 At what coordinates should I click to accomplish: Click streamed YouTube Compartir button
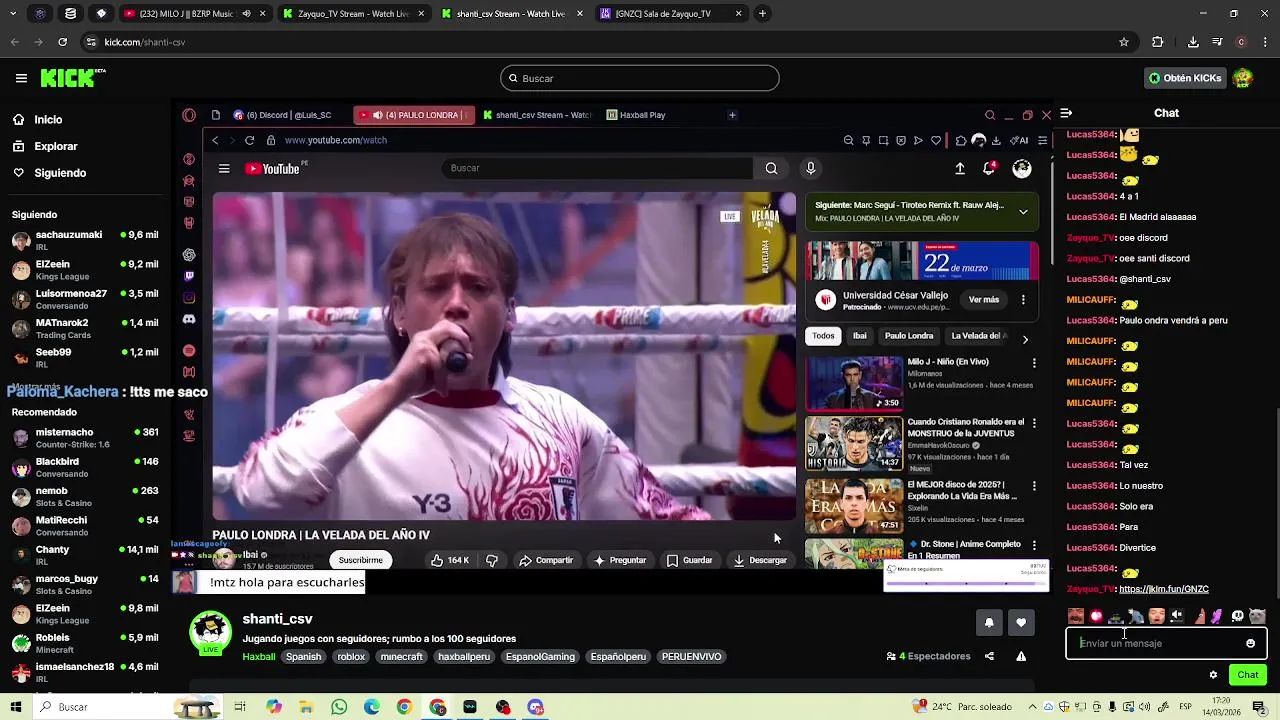(x=546, y=560)
